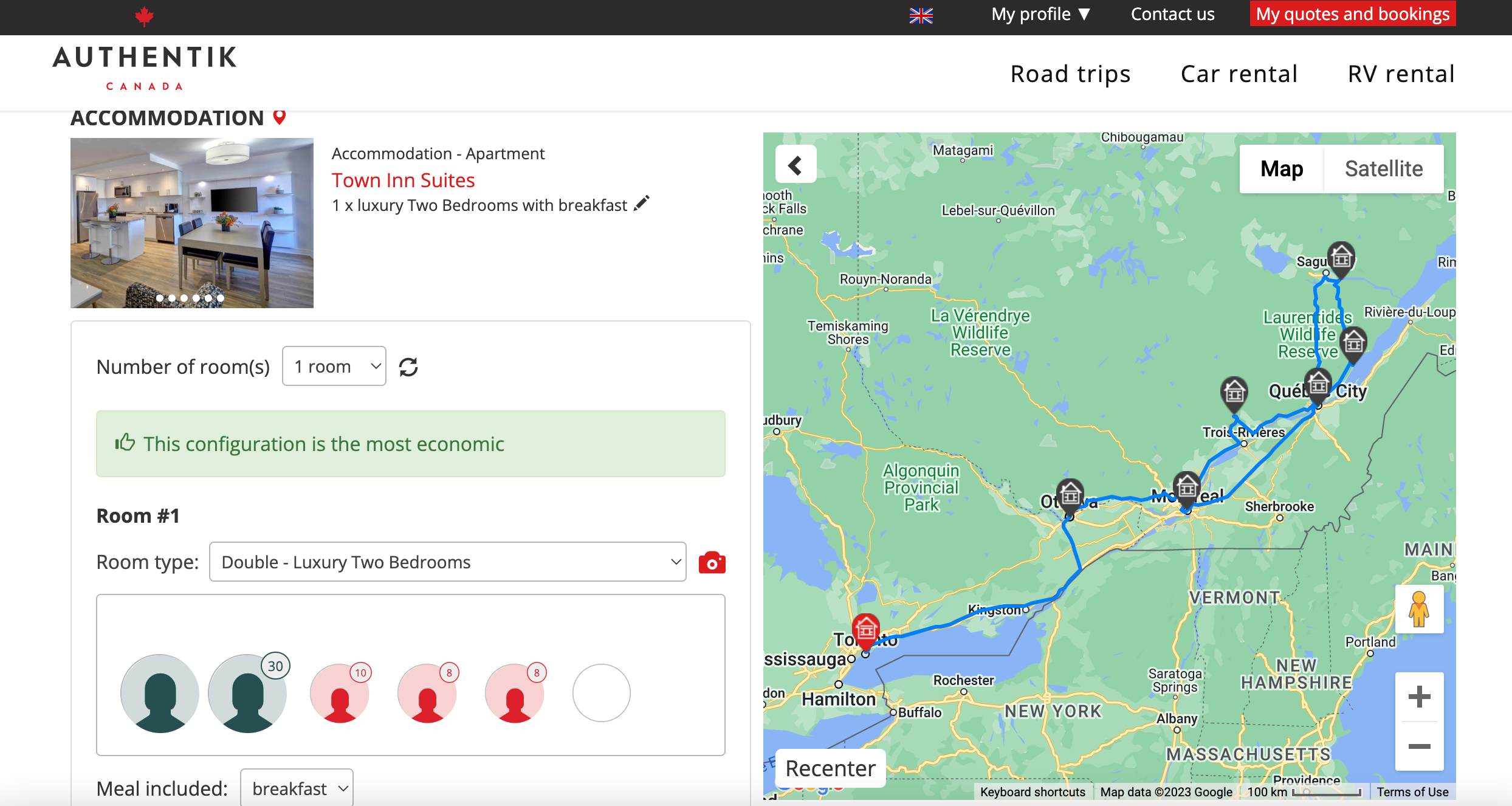Click the red accommodation location pin
The height and width of the screenshot is (806, 1512).
(x=279, y=117)
